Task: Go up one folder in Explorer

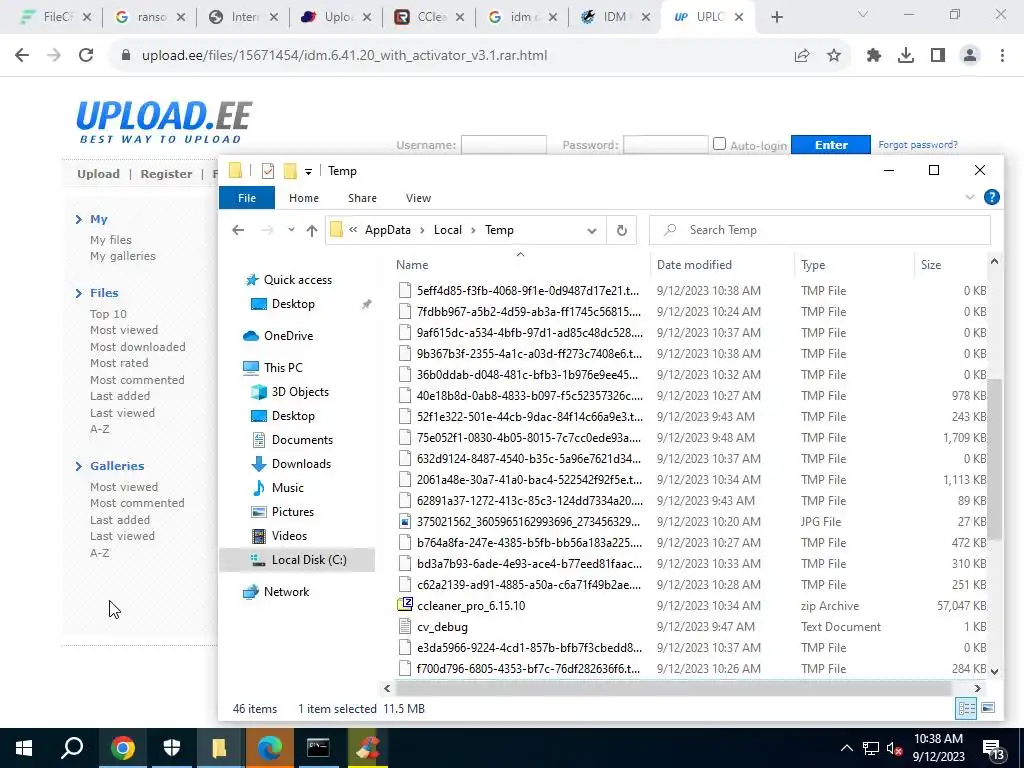Action: (312, 230)
